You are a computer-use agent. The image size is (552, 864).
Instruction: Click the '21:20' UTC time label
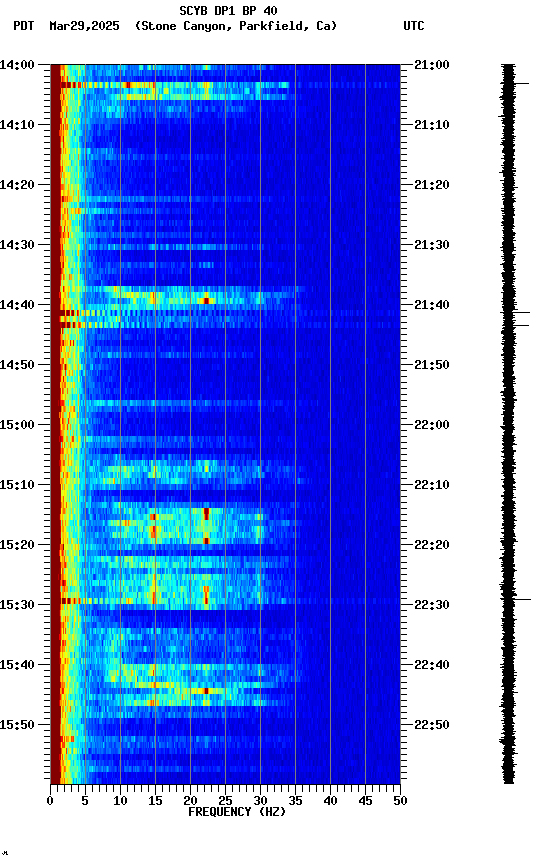tap(432, 185)
